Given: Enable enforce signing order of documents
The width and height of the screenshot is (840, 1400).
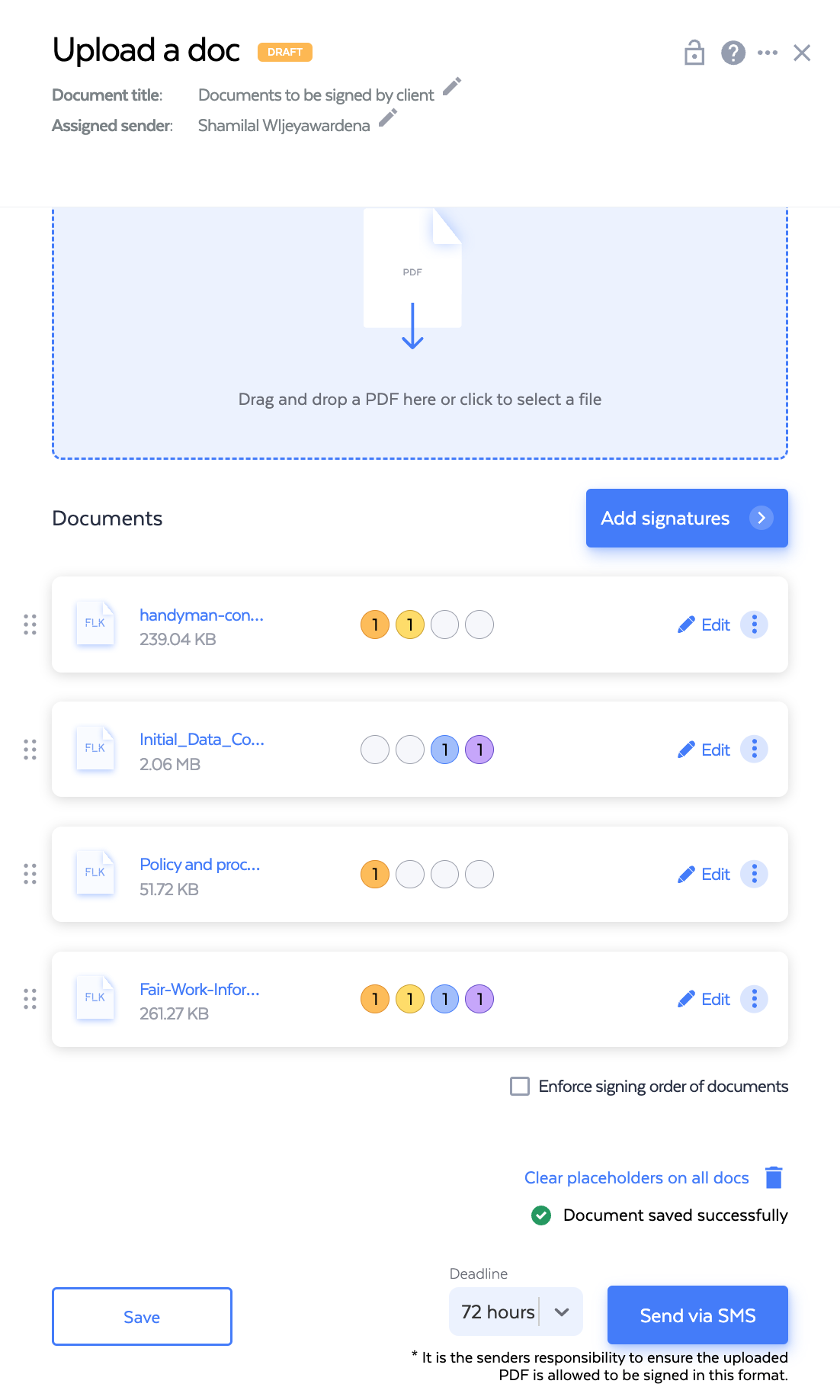Looking at the screenshot, I should click(x=519, y=1086).
